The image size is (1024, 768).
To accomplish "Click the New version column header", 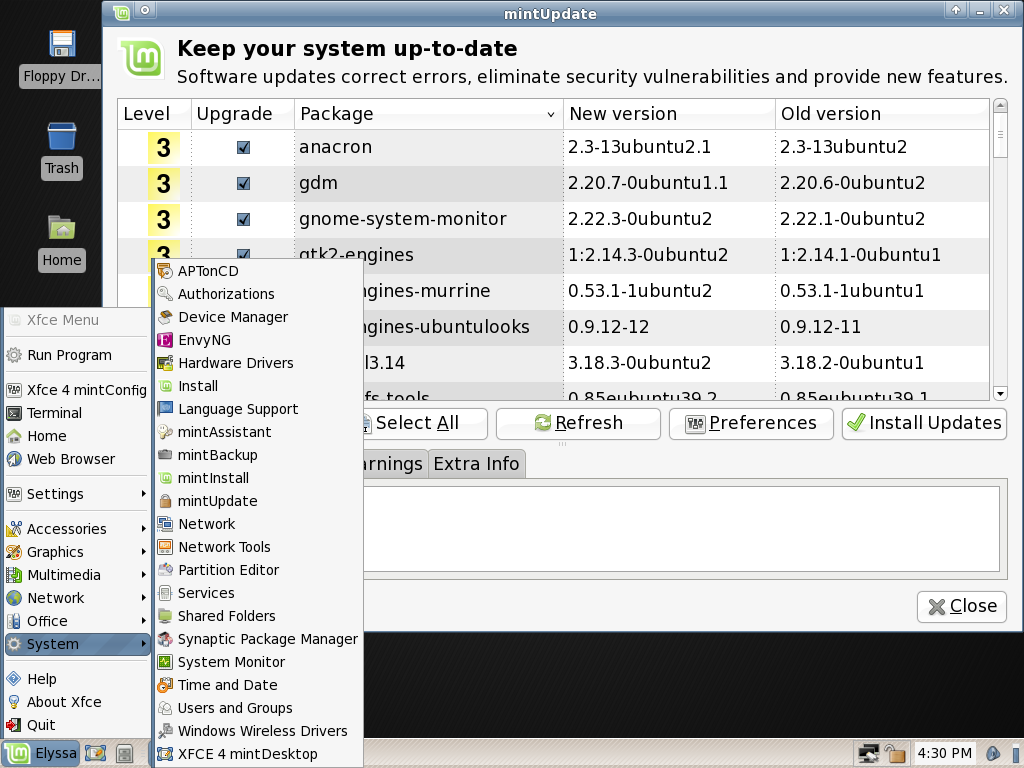I will click(x=669, y=114).
